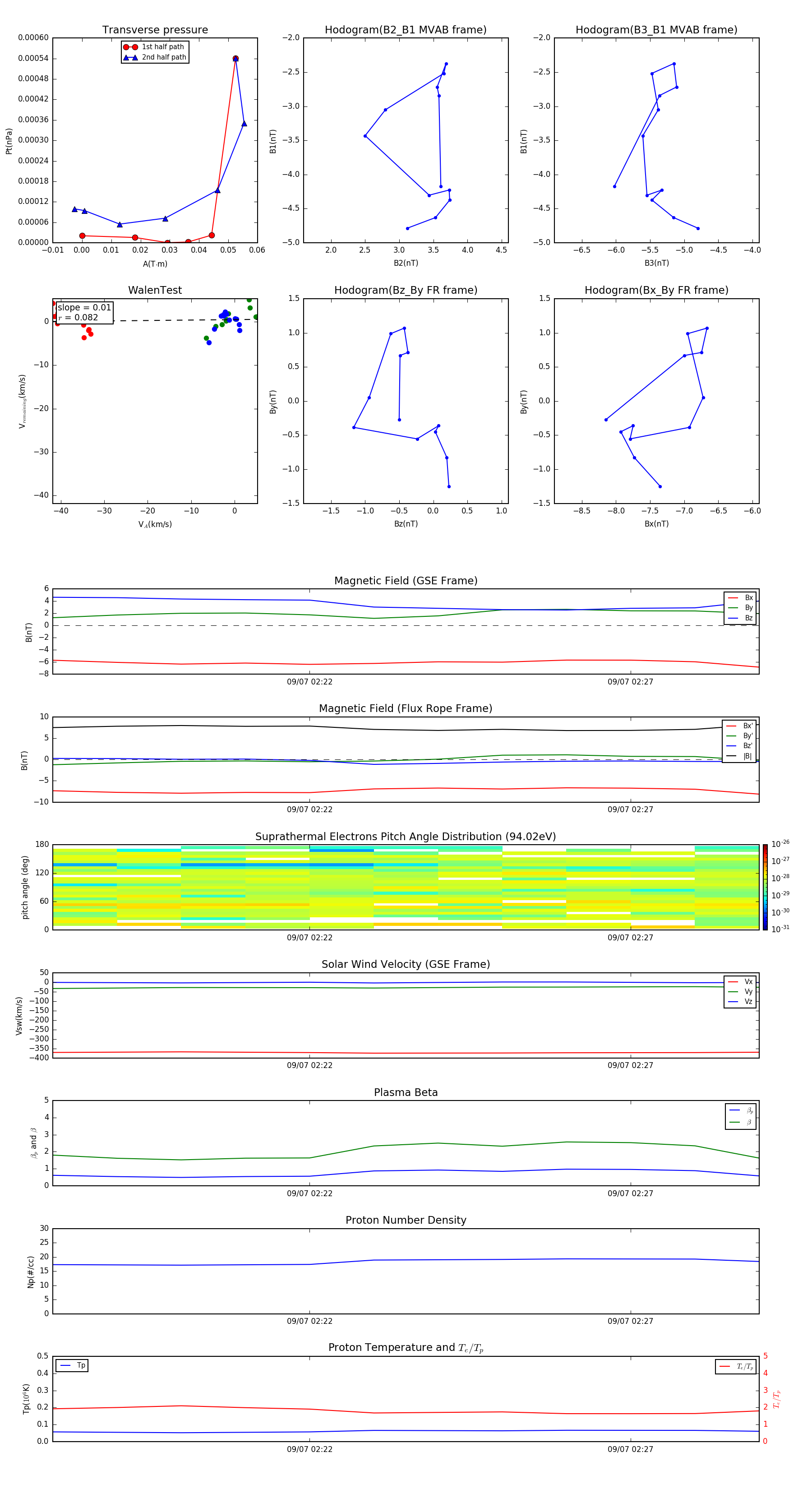Click '09/07 02:22' tick under proton temperature panel
Image resolution: width=812 pixels, height=1489 pixels.
[310, 1449]
